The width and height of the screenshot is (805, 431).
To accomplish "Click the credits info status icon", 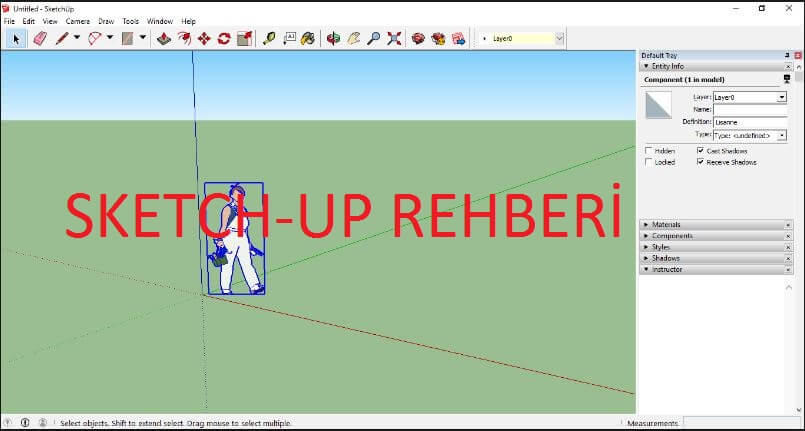I will point(25,422).
